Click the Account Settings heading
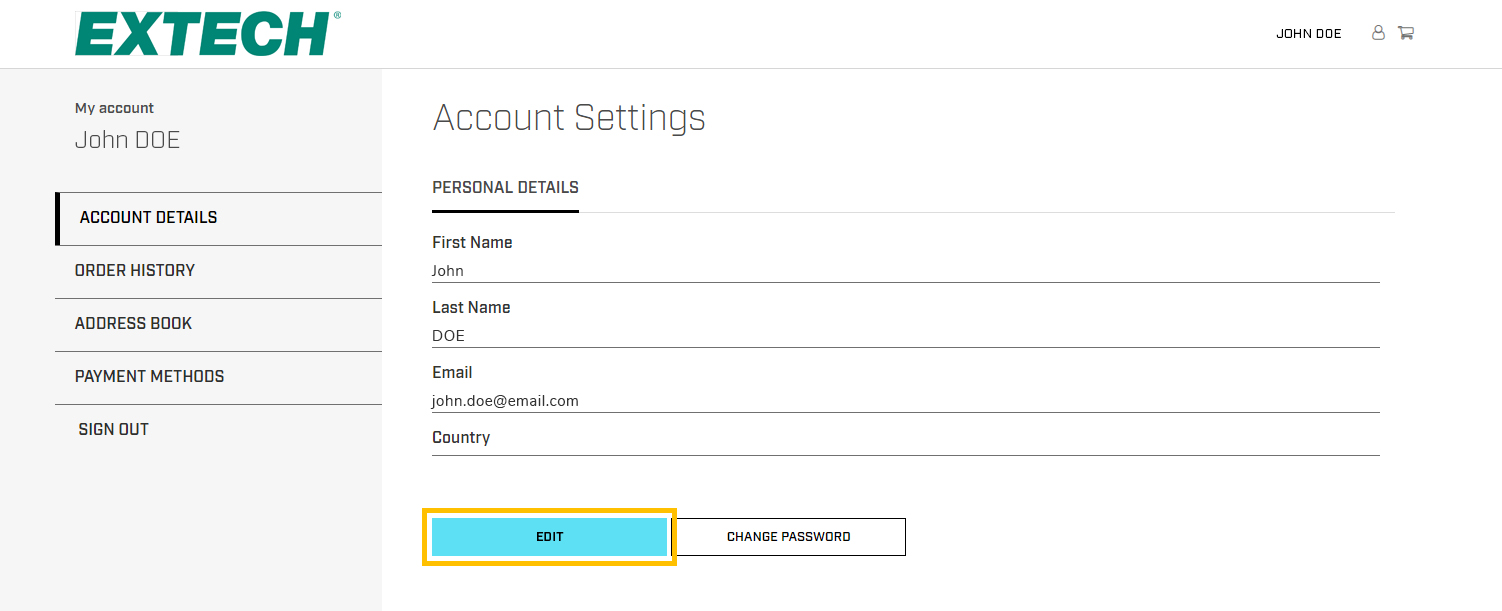This screenshot has width=1502, height=611. pyautogui.click(x=569, y=118)
